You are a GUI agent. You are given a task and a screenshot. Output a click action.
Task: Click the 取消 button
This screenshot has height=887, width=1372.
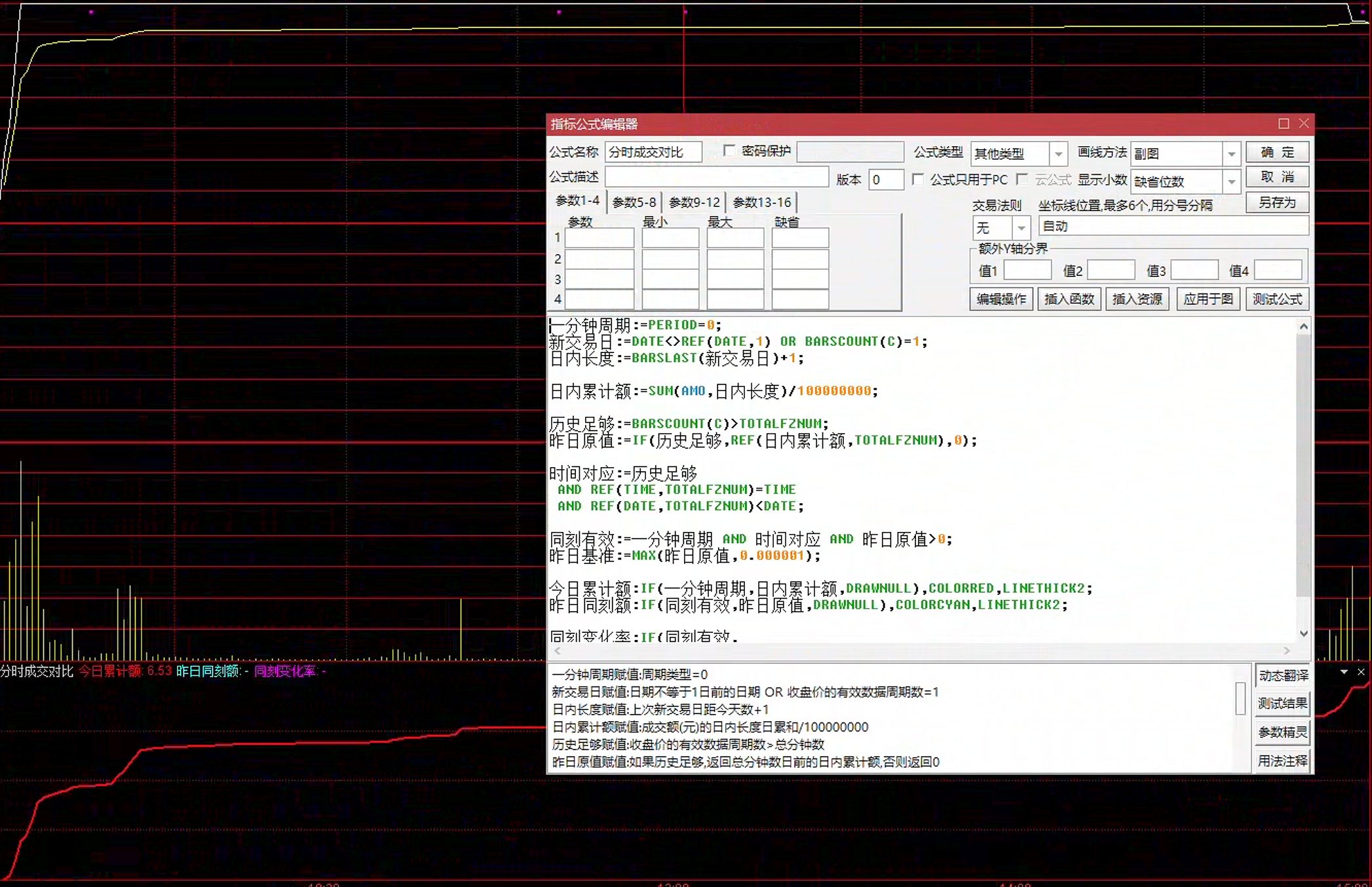1277,177
